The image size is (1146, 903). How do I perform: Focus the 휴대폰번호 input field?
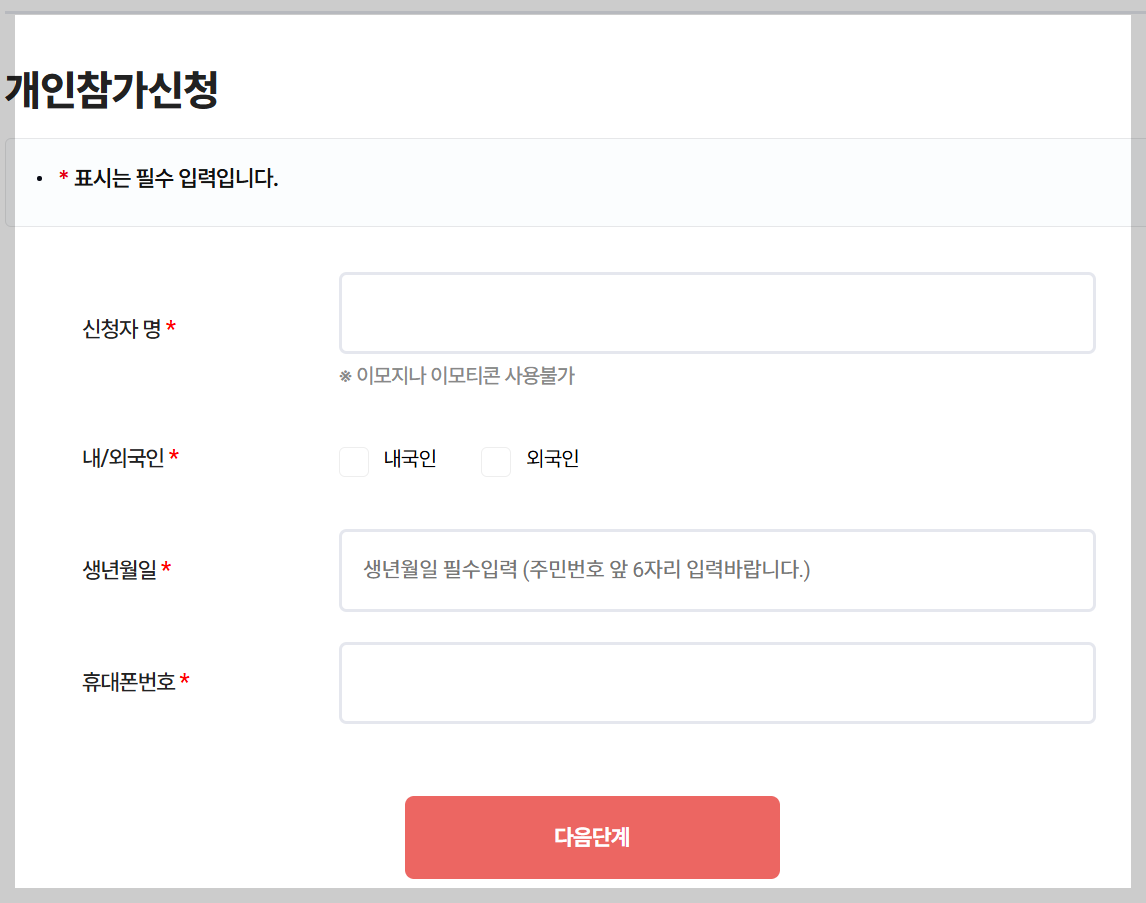coord(716,682)
